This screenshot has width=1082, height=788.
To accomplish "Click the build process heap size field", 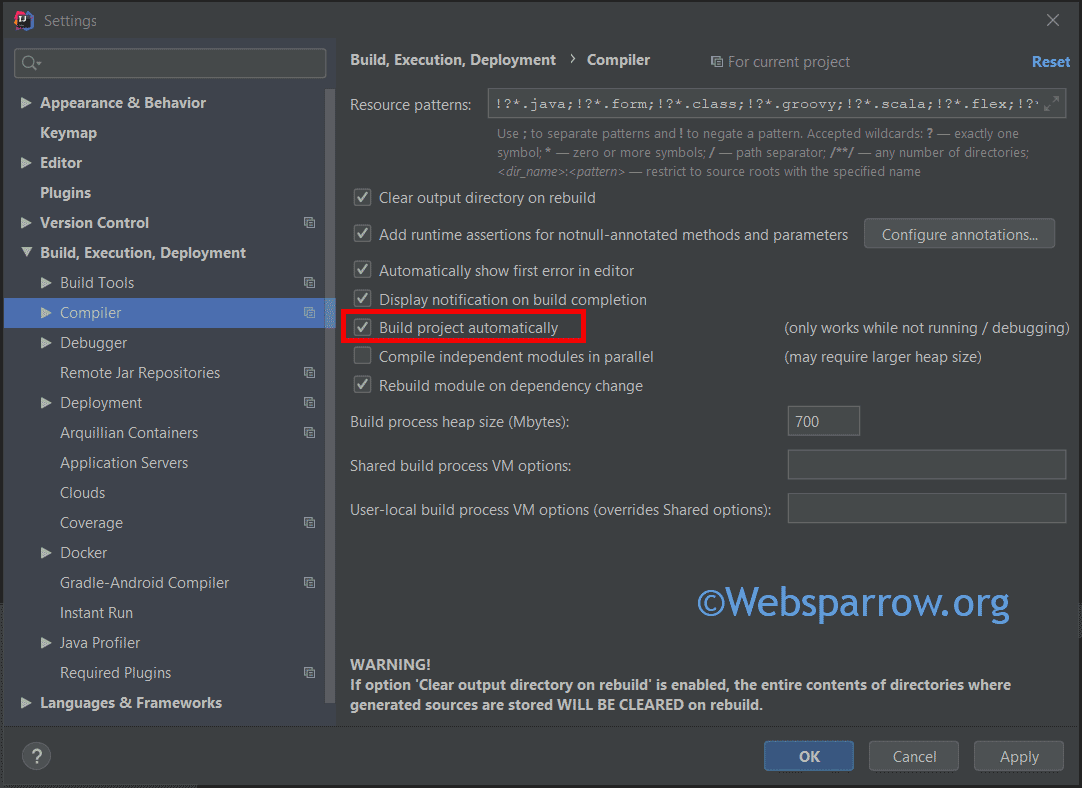I will tap(822, 420).
